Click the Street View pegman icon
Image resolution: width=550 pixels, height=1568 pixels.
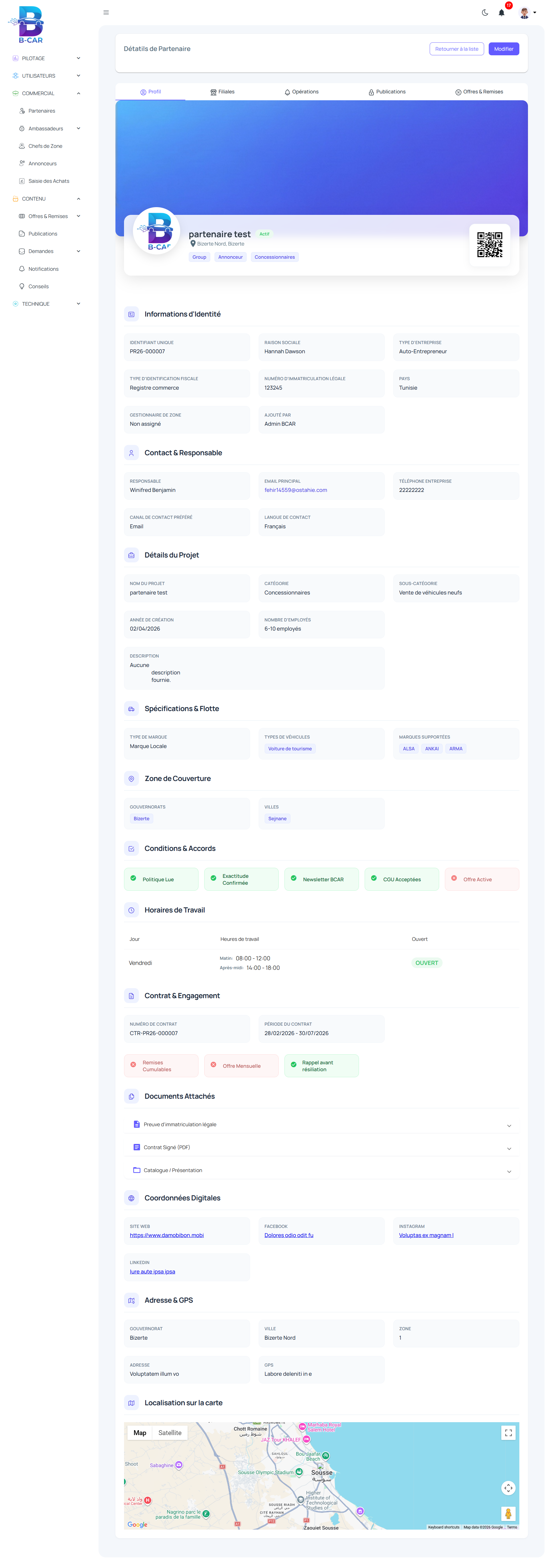coord(509,1513)
